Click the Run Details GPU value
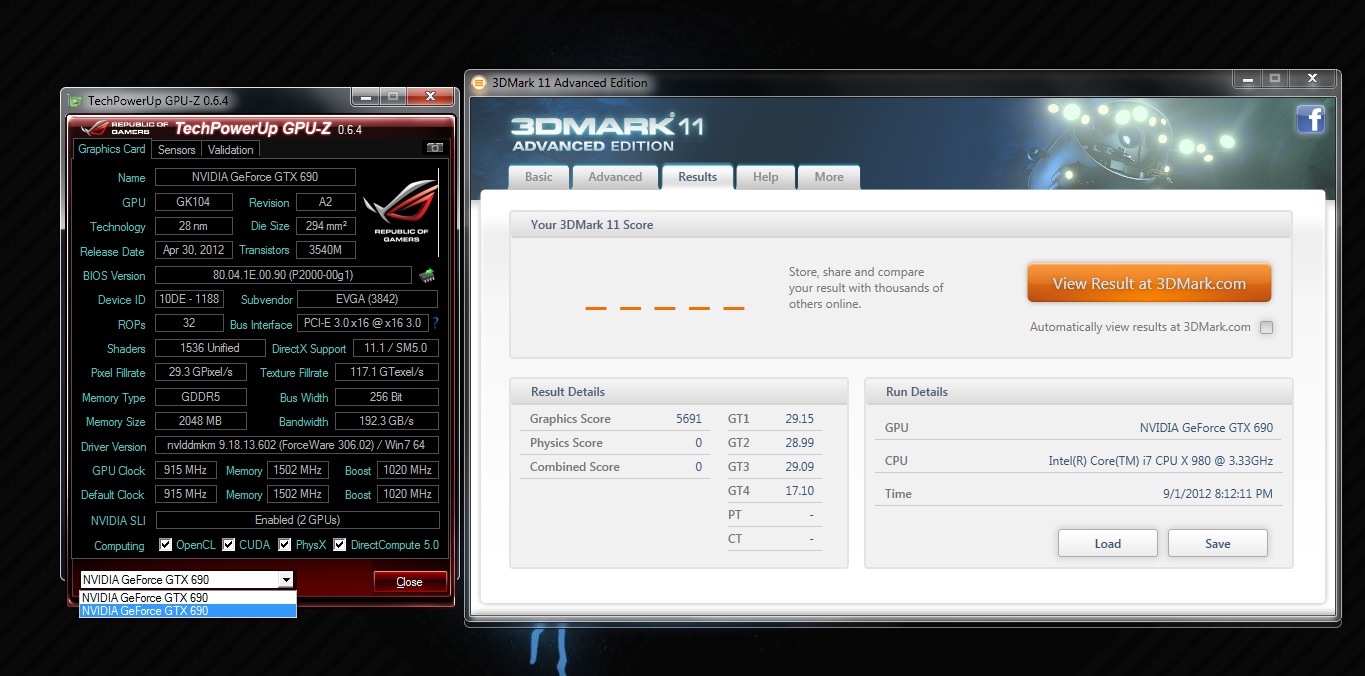The height and width of the screenshot is (676, 1365). click(1206, 427)
